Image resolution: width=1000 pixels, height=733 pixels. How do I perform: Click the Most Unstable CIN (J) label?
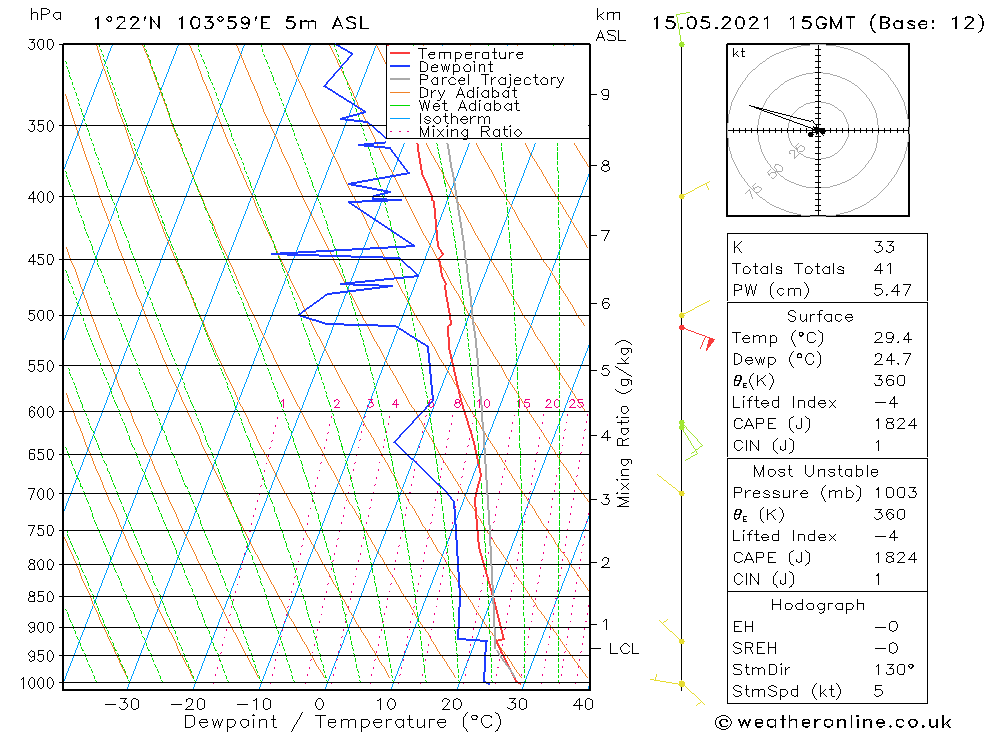[x=763, y=579]
